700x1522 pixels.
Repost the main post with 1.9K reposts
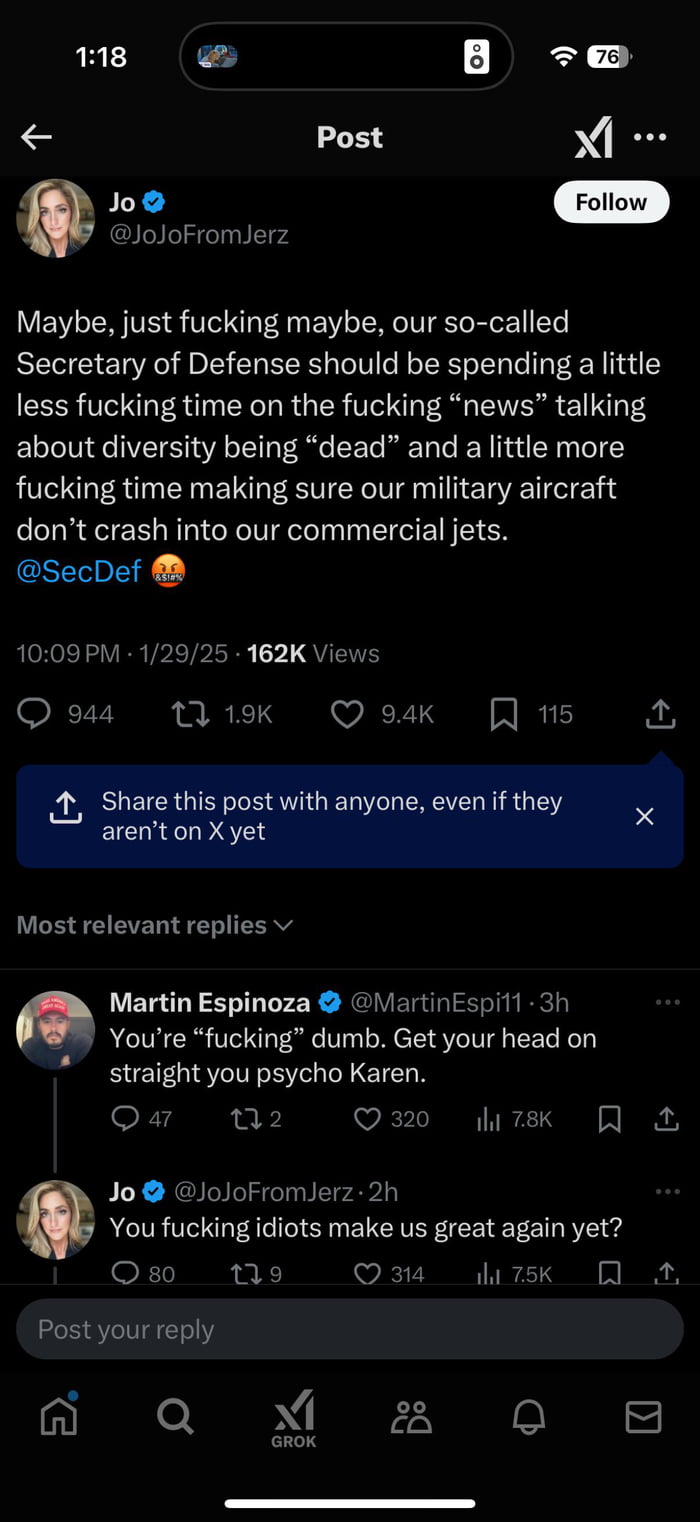click(x=190, y=714)
